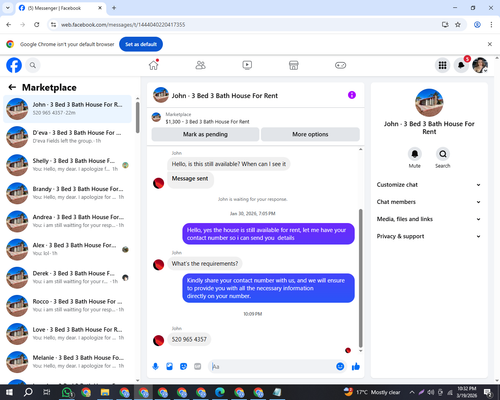Screen dimensions: 500x400
Task: Open Love conversation
Action: click(67, 334)
